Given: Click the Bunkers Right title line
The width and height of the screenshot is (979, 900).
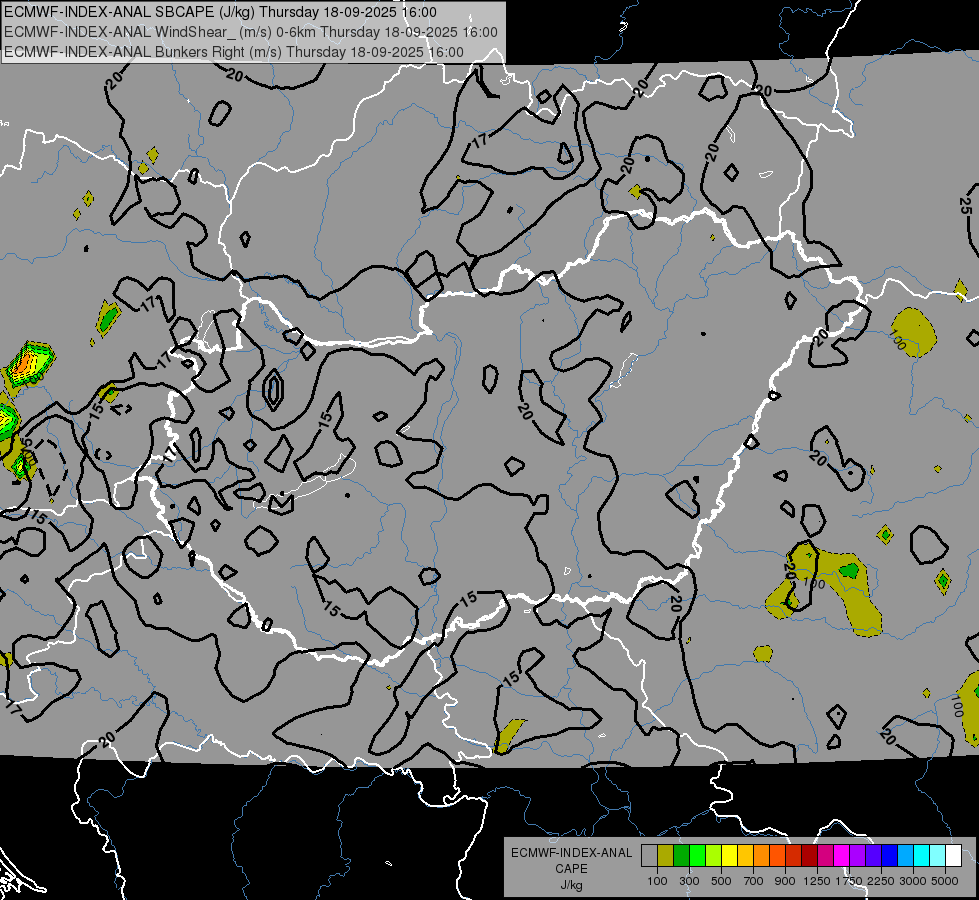Looking at the screenshot, I should click(234, 52).
